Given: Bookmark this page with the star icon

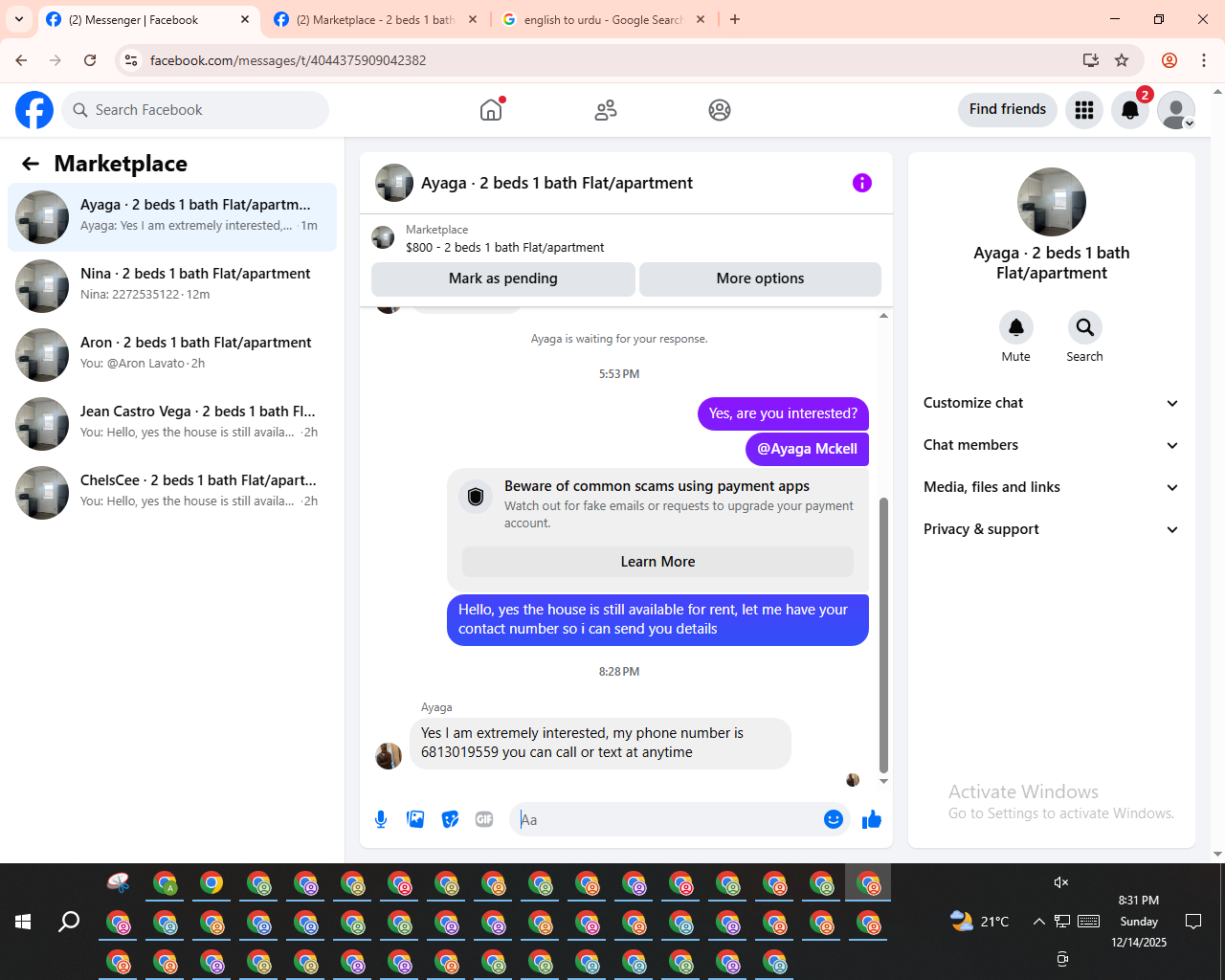Looking at the screenshot, I should [x=1122, y=60].
